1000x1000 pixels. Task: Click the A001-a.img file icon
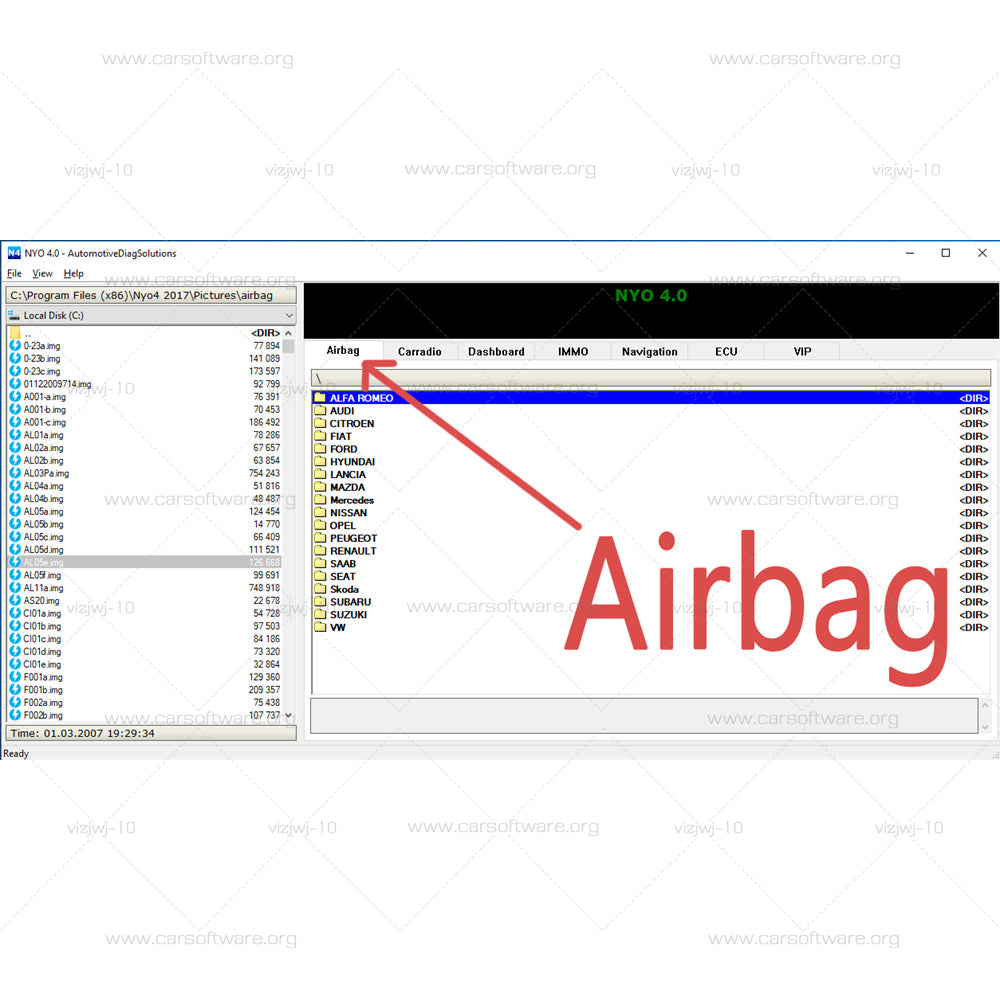pos(15,397)
